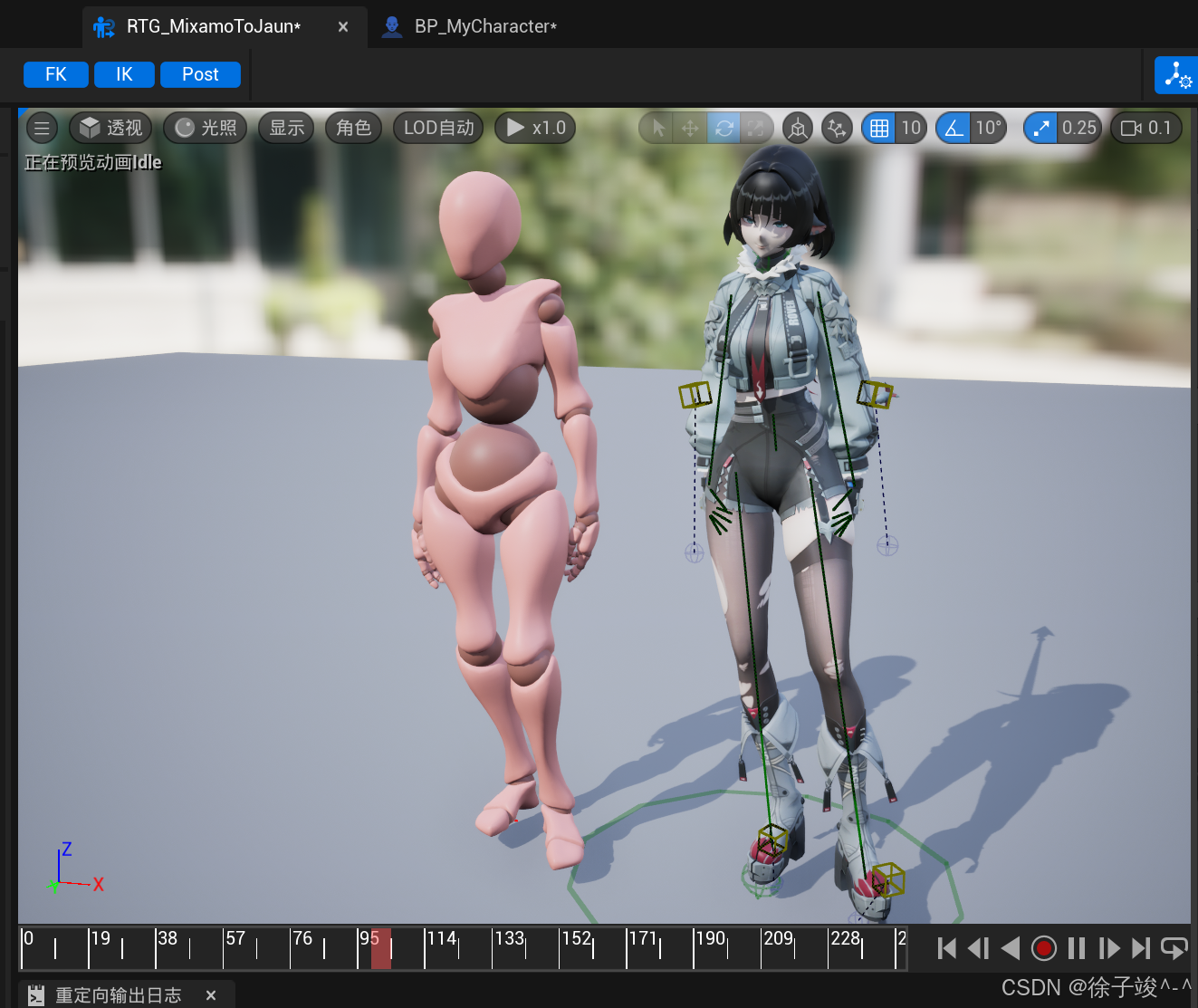Close the RTG_MixamoToJaun tab
The width and height of the screenshot is (1198, 1008).
pyautogui.click(x=343, y=27)
